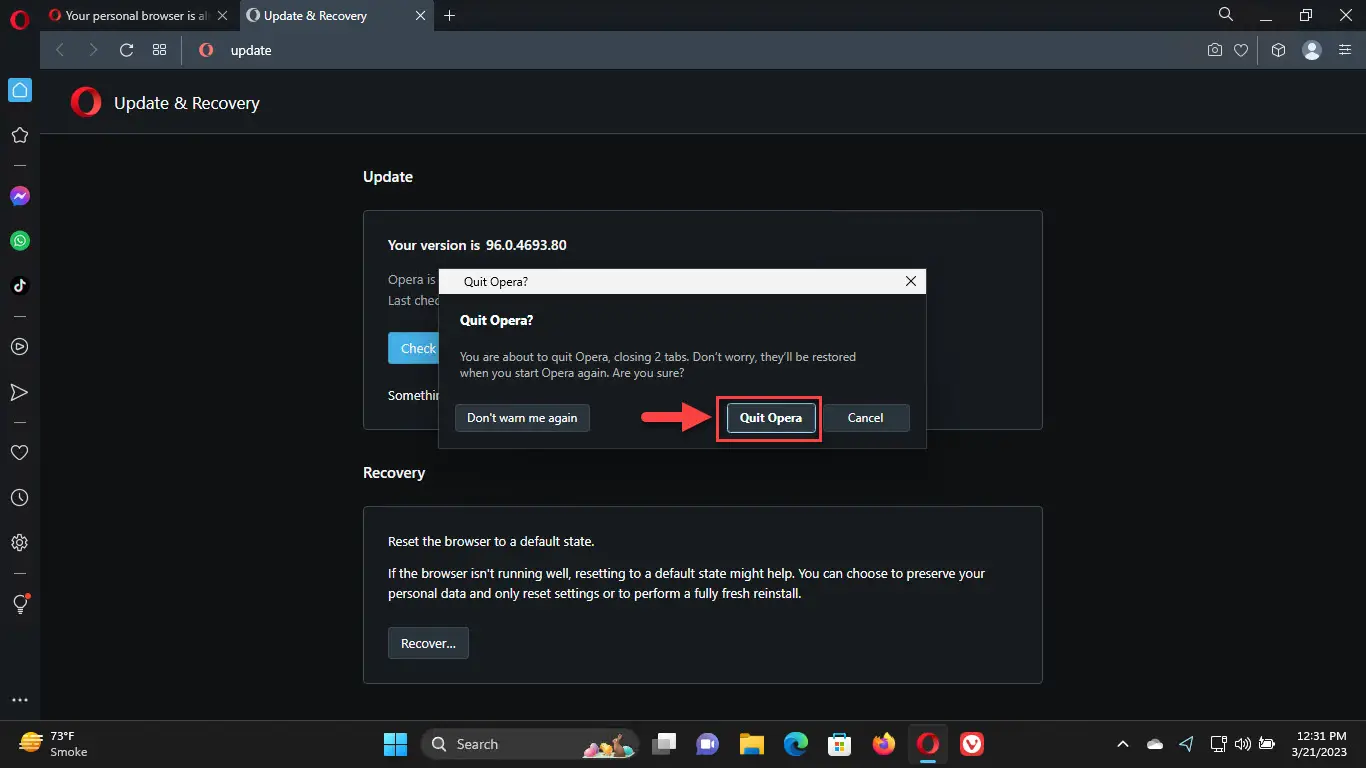Open Facebook Messenger in sidebar
The height and width of the screenshot is (768, 1366).
(19, 197)
